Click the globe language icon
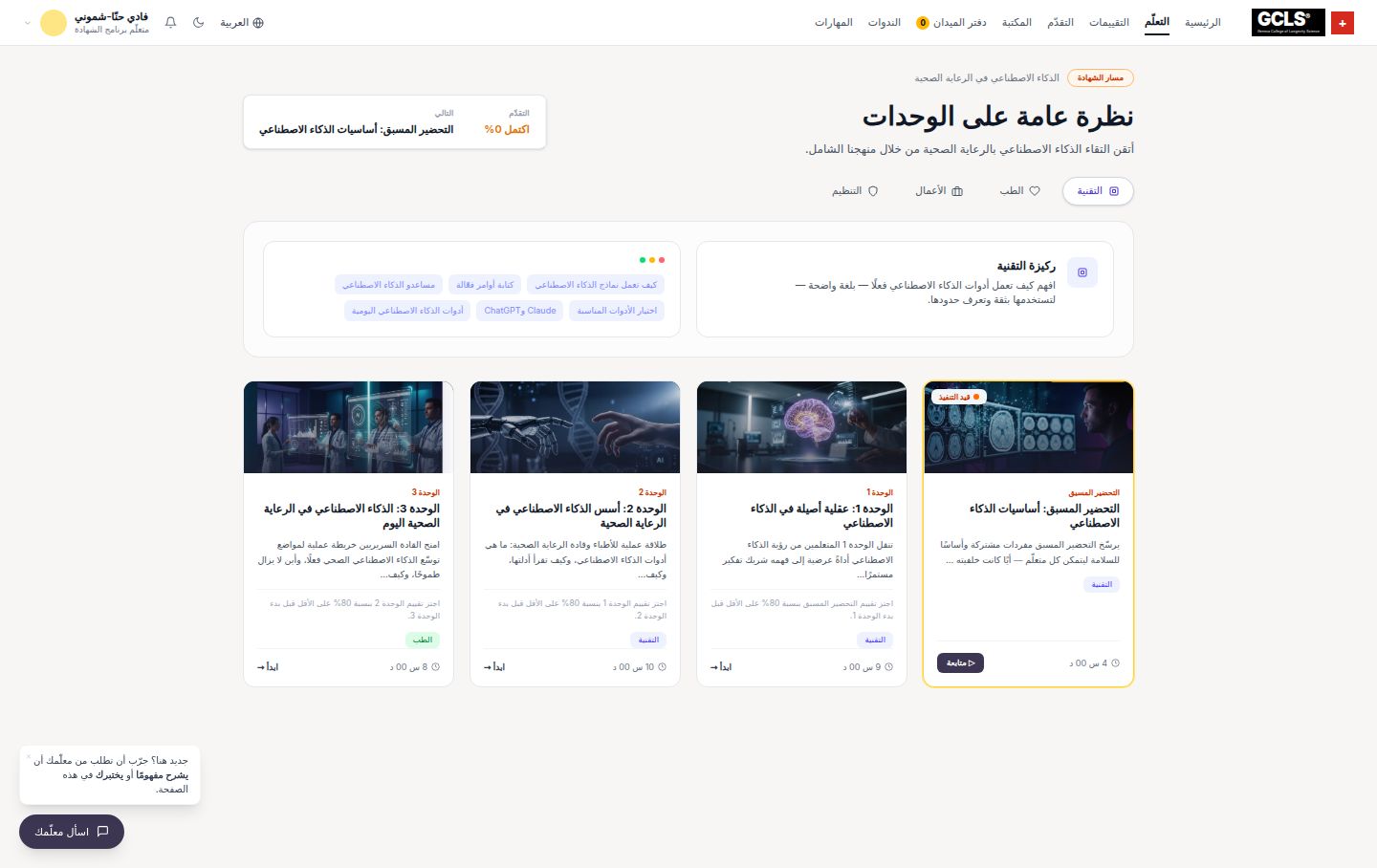 pos(258,22)
